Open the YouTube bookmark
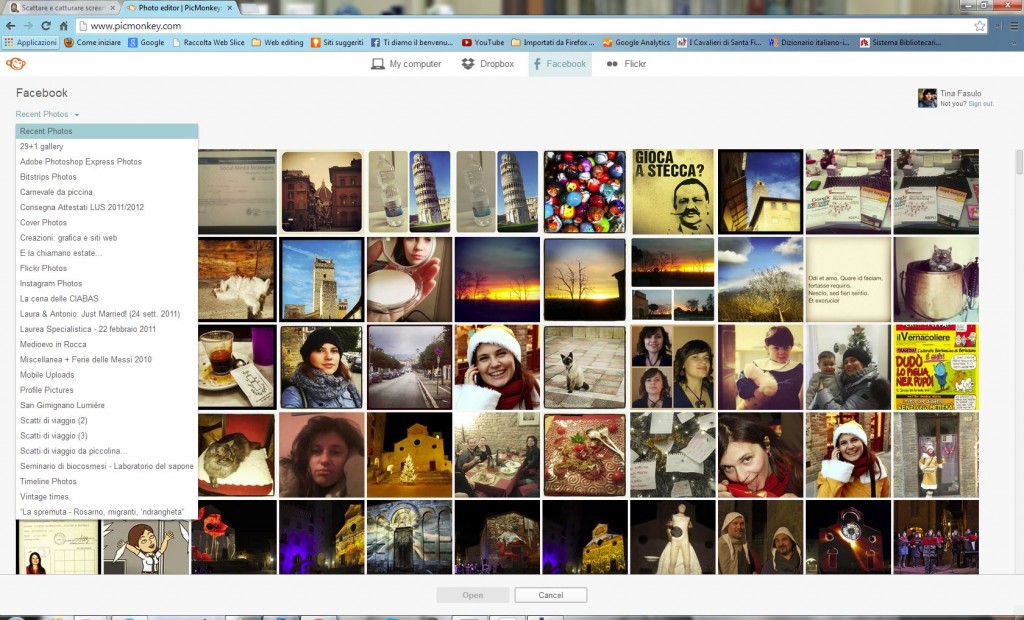Screen dimensions: 1024x620 [483, 42]
